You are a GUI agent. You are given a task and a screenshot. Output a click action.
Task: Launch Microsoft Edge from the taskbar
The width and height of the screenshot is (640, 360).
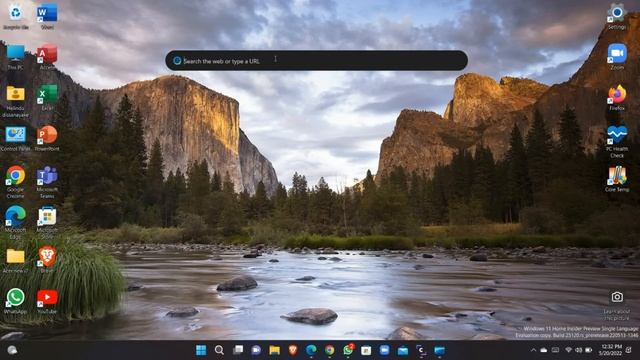(x=311, y=350)
